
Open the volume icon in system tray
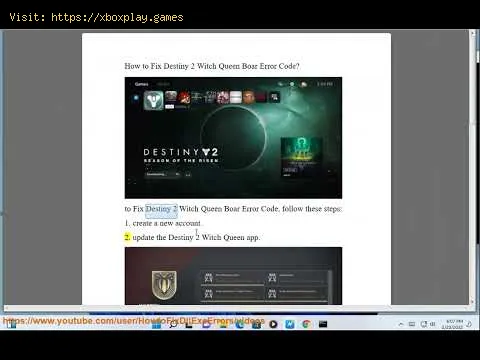(433, 324)
